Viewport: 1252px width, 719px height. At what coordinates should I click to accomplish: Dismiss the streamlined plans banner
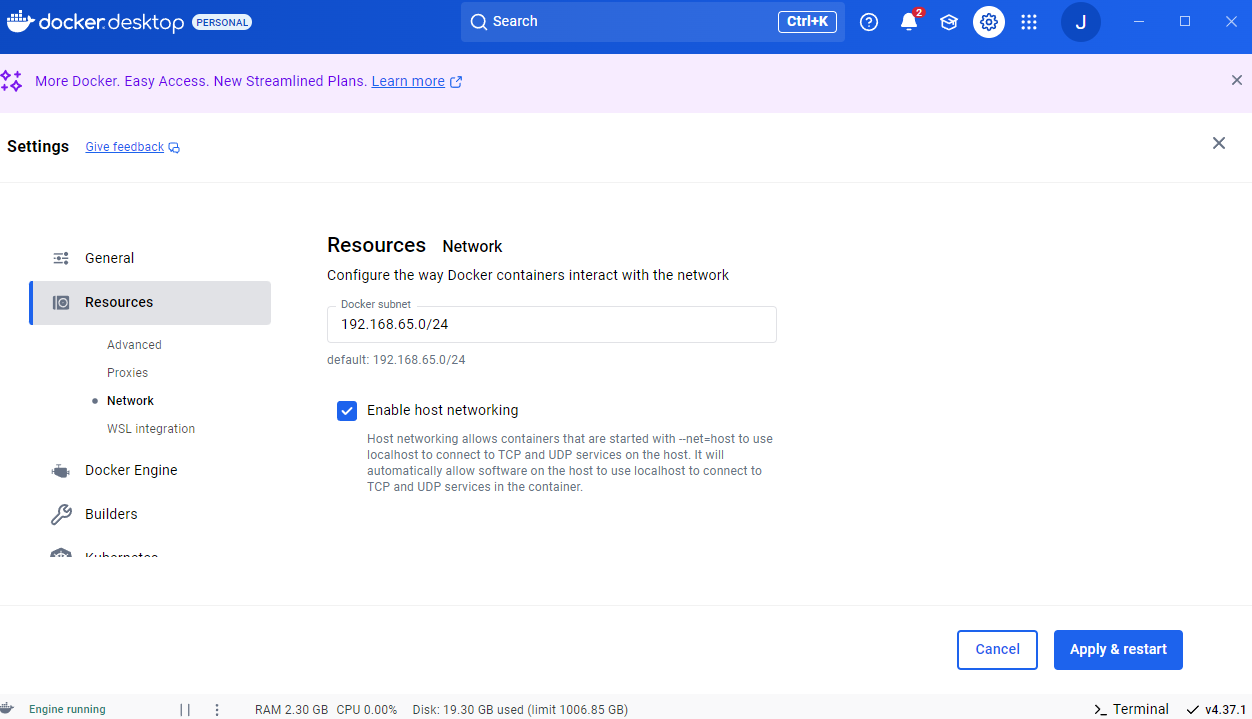click(1237, 80)
